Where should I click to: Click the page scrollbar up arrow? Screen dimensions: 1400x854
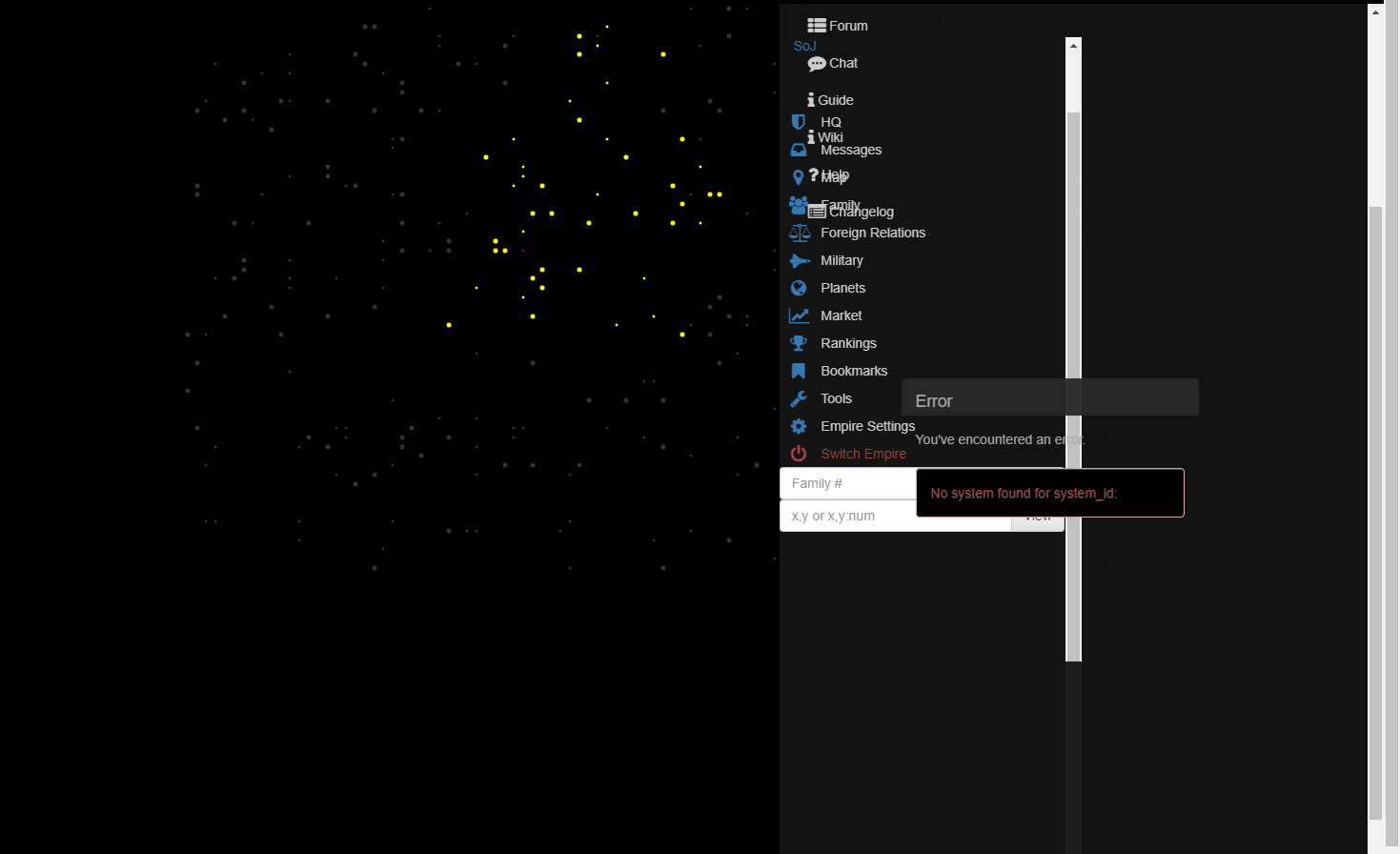tap(1375, 12)
